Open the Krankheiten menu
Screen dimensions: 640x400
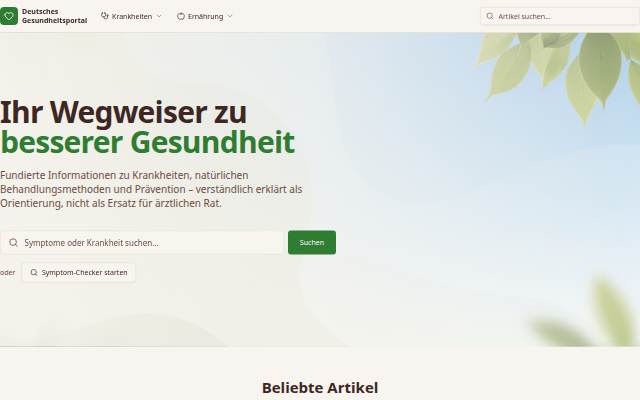tap(131, 16)
